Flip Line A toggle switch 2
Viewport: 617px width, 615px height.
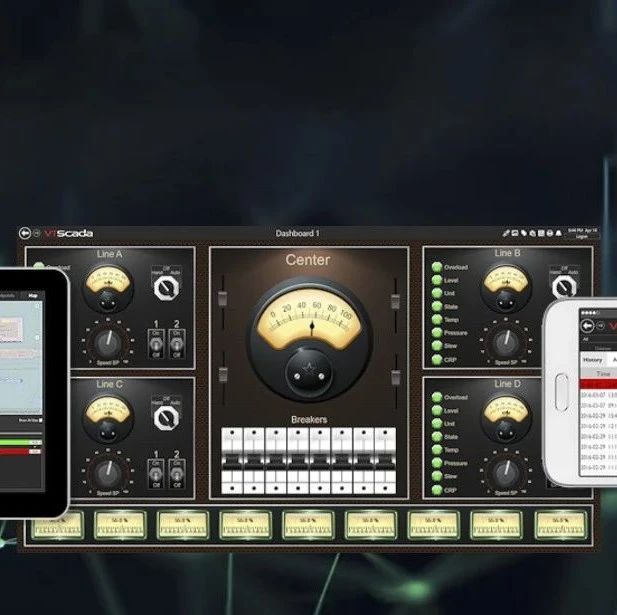pyautogui.click(x=176, y=344)
